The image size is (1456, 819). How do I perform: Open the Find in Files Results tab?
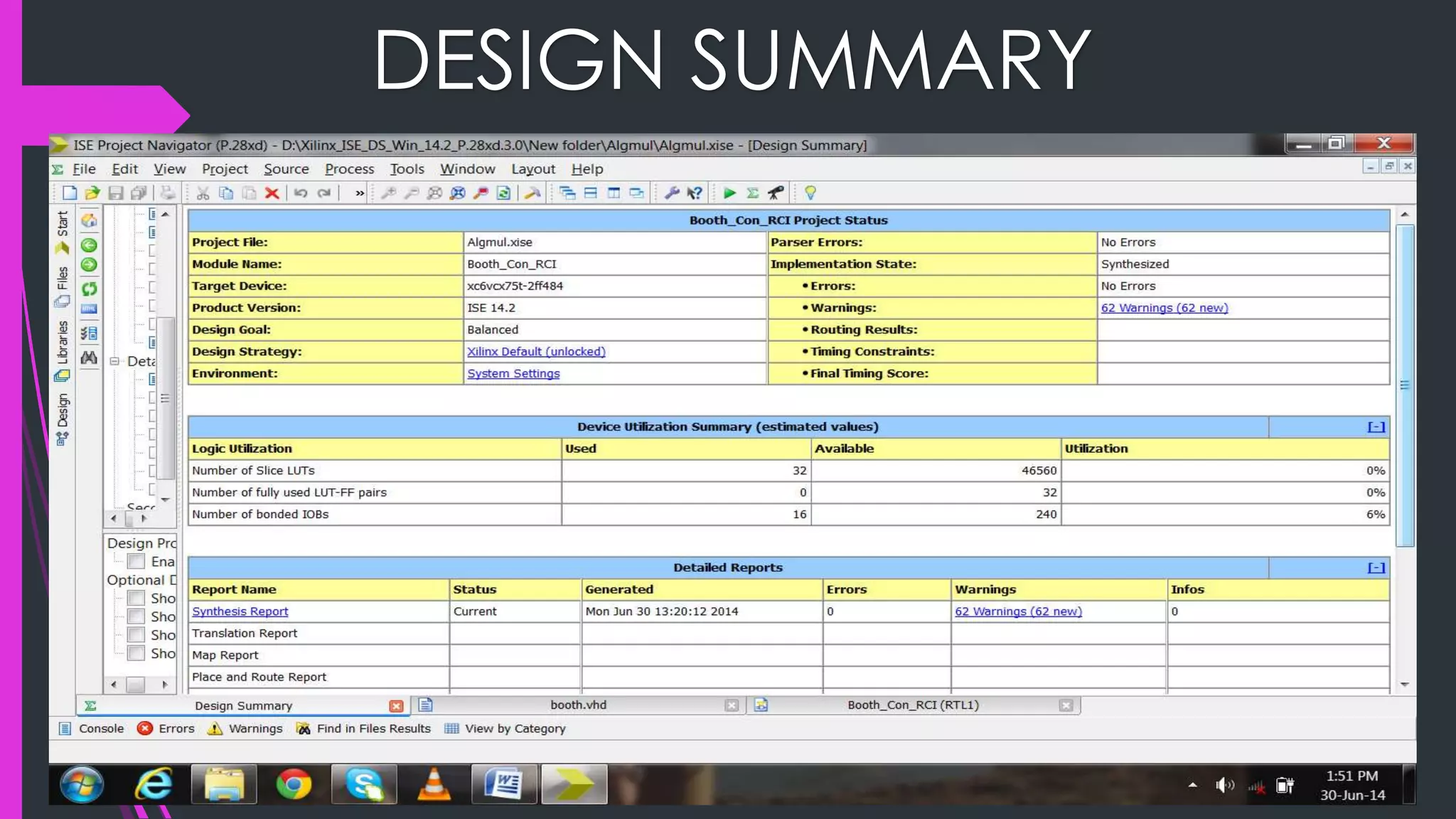click(x=363, y=729)
